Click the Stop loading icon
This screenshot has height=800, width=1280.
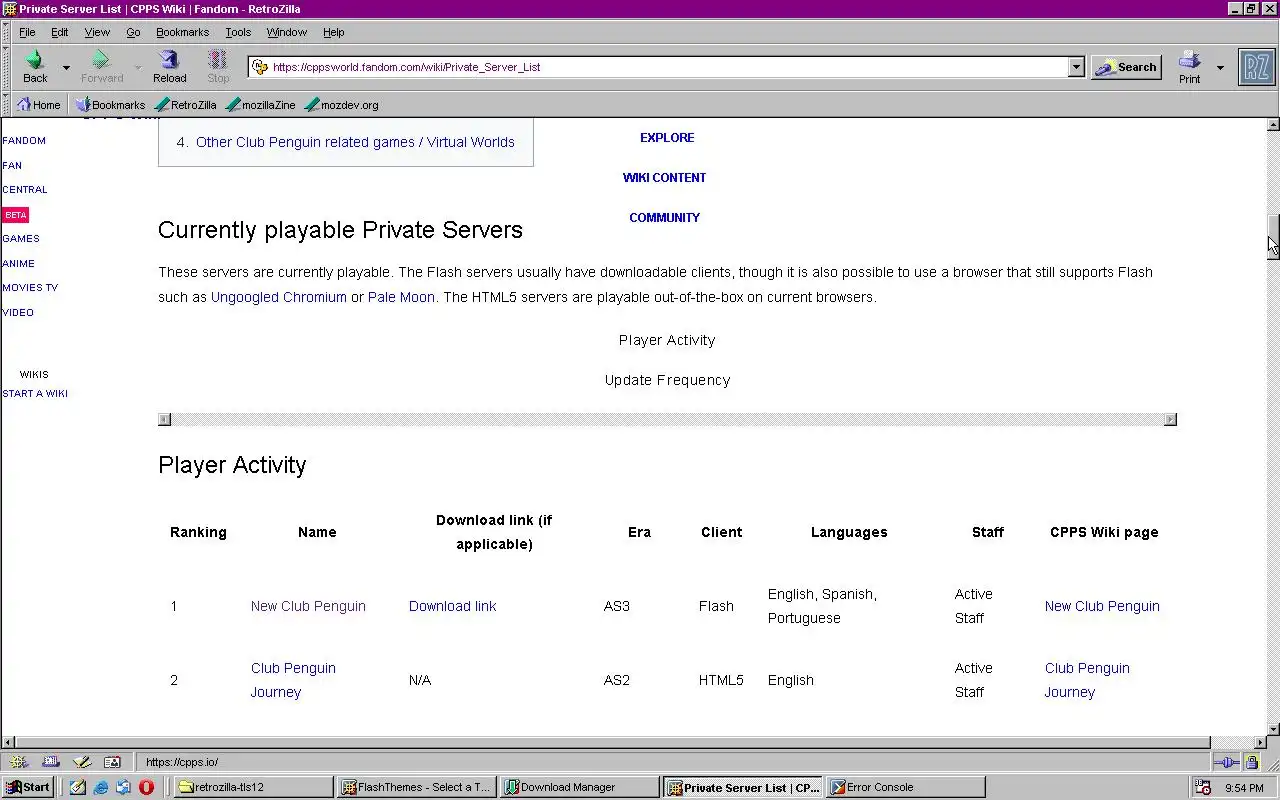click(217, 59)
